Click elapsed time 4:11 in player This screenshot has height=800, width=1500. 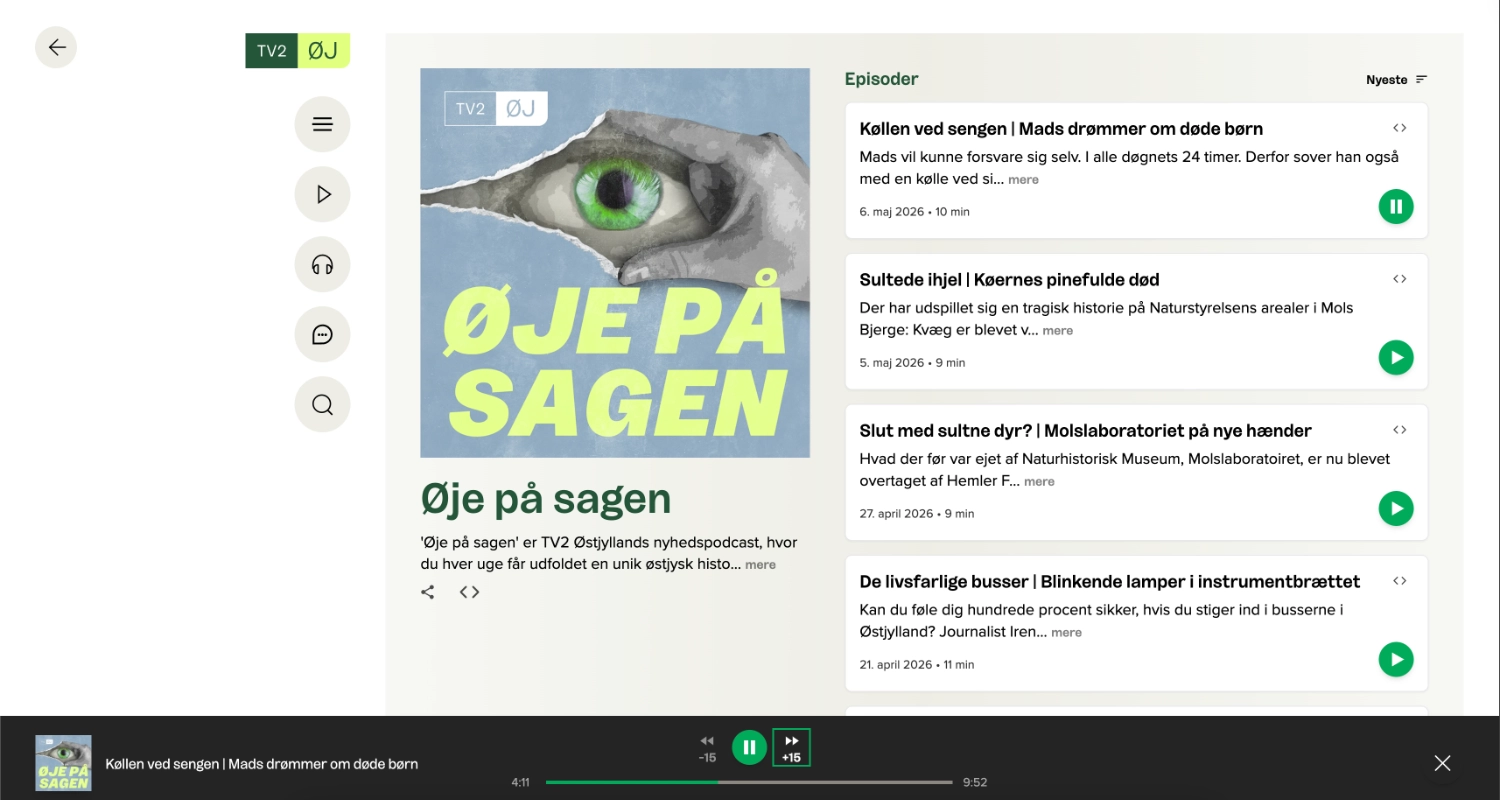[520, 782]
